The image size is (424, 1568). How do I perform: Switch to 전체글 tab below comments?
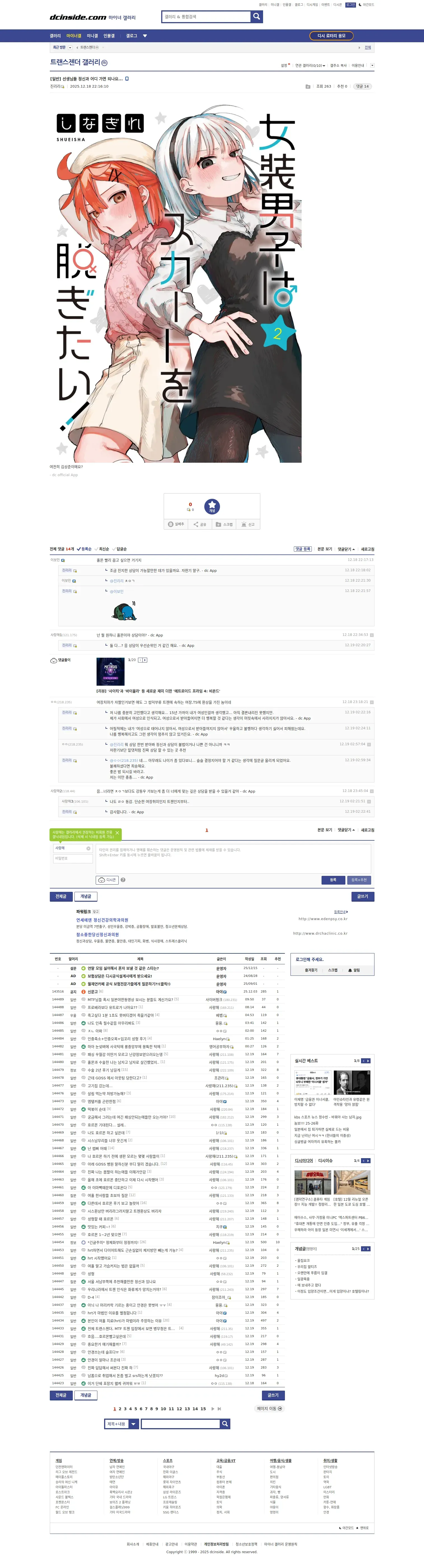tap(61, 896)
